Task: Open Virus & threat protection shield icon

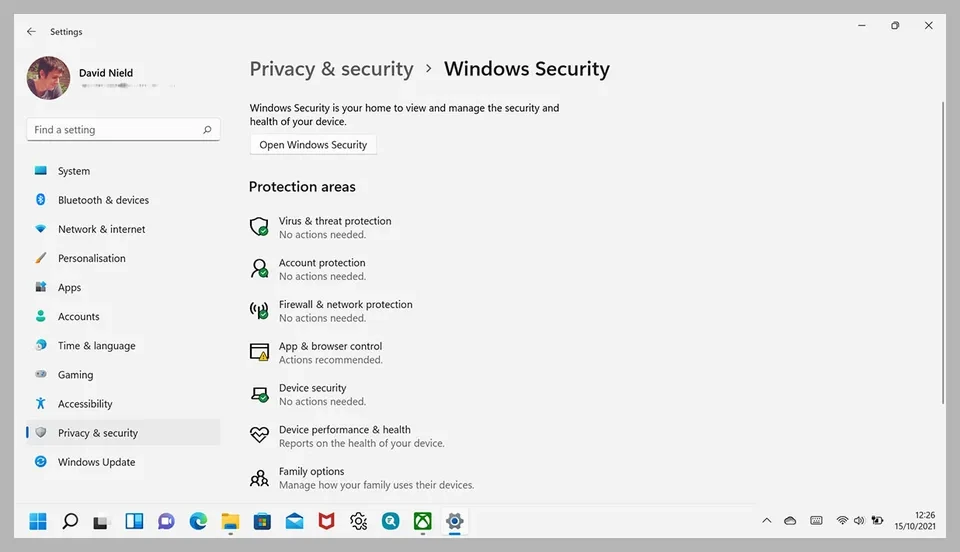Action: coord(259,227)
